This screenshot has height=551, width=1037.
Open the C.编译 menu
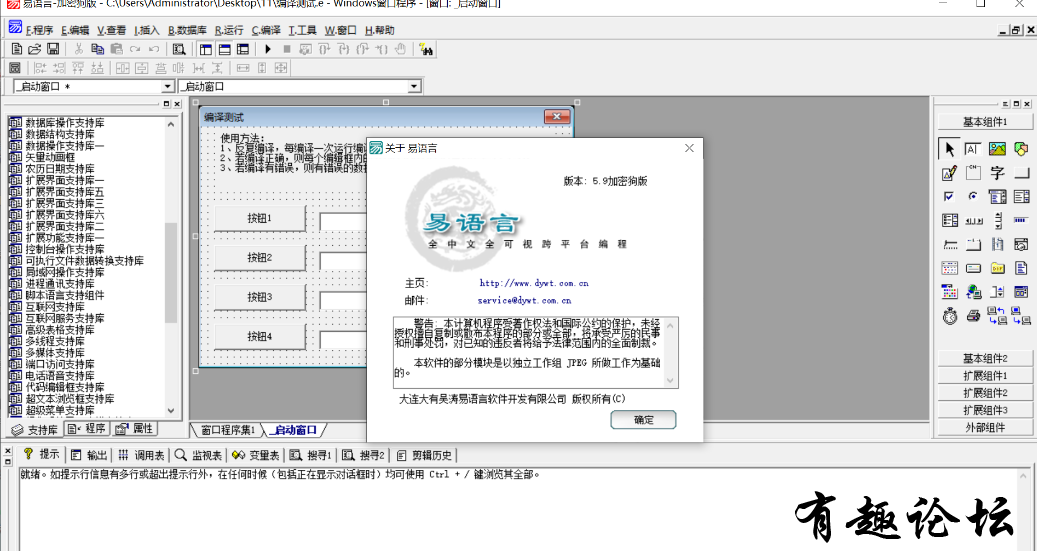click(266, 30)
